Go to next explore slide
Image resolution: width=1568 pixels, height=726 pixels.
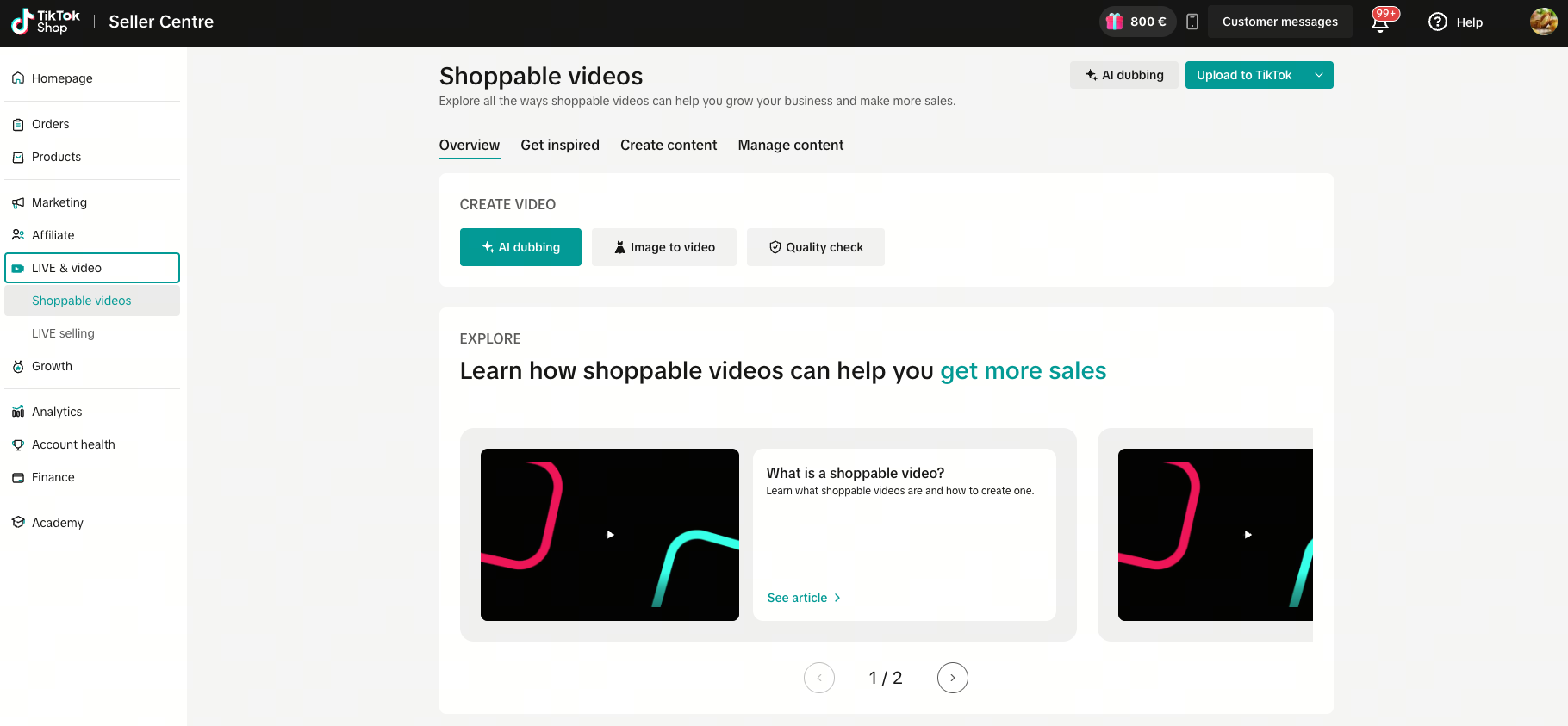[953, 678]
